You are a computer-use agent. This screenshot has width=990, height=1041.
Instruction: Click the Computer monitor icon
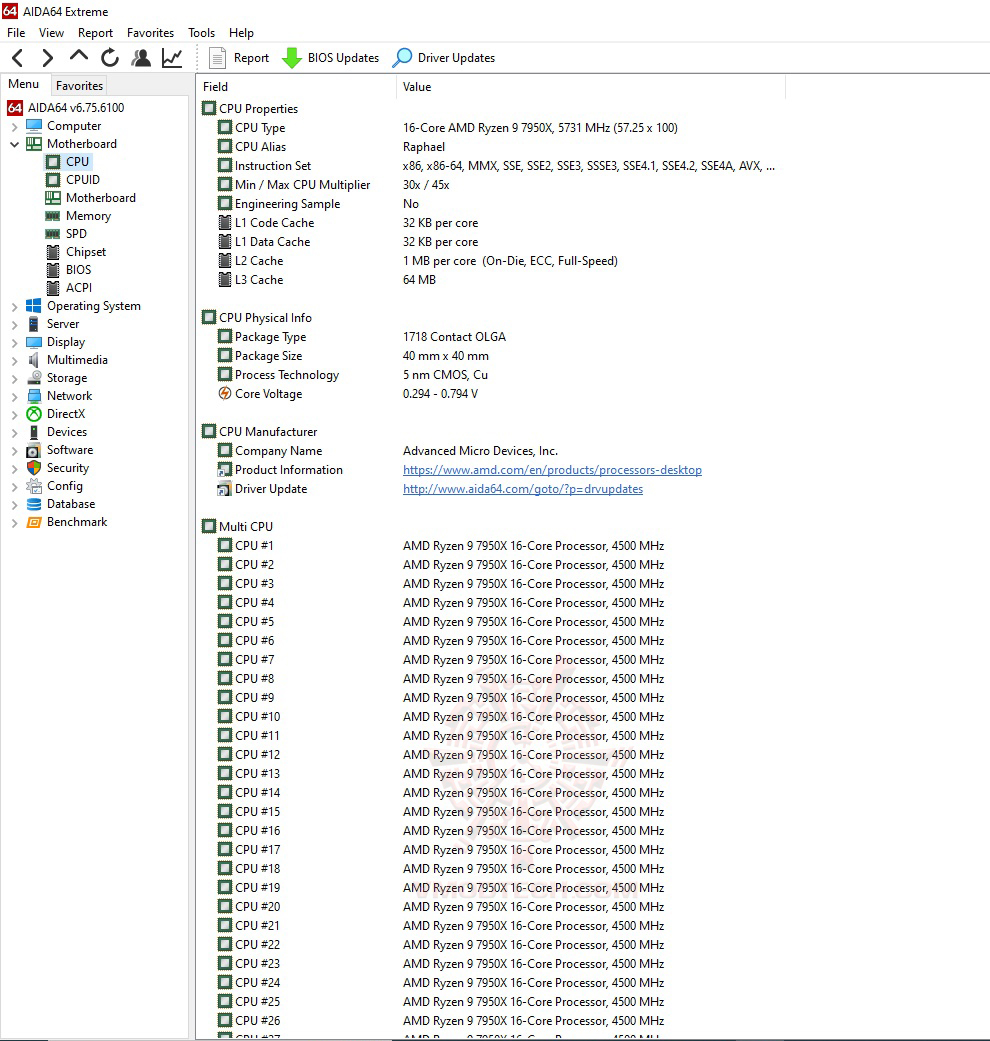pyautogui.click(x=34, y=125)
